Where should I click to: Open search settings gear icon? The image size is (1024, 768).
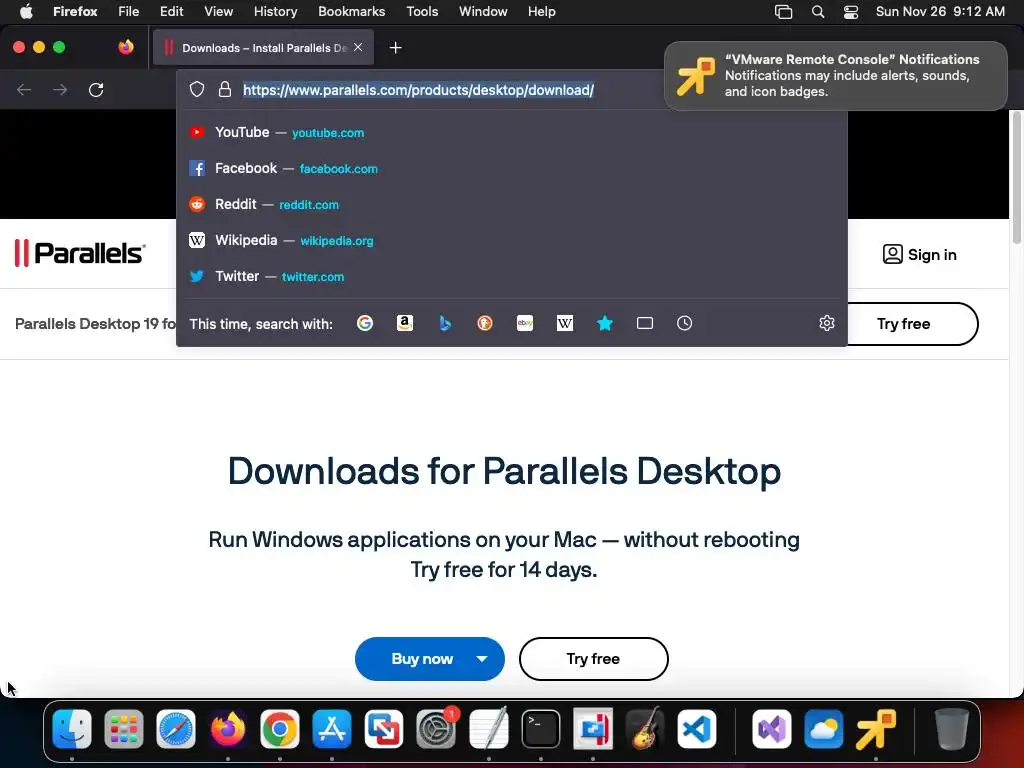pos(827,323)
